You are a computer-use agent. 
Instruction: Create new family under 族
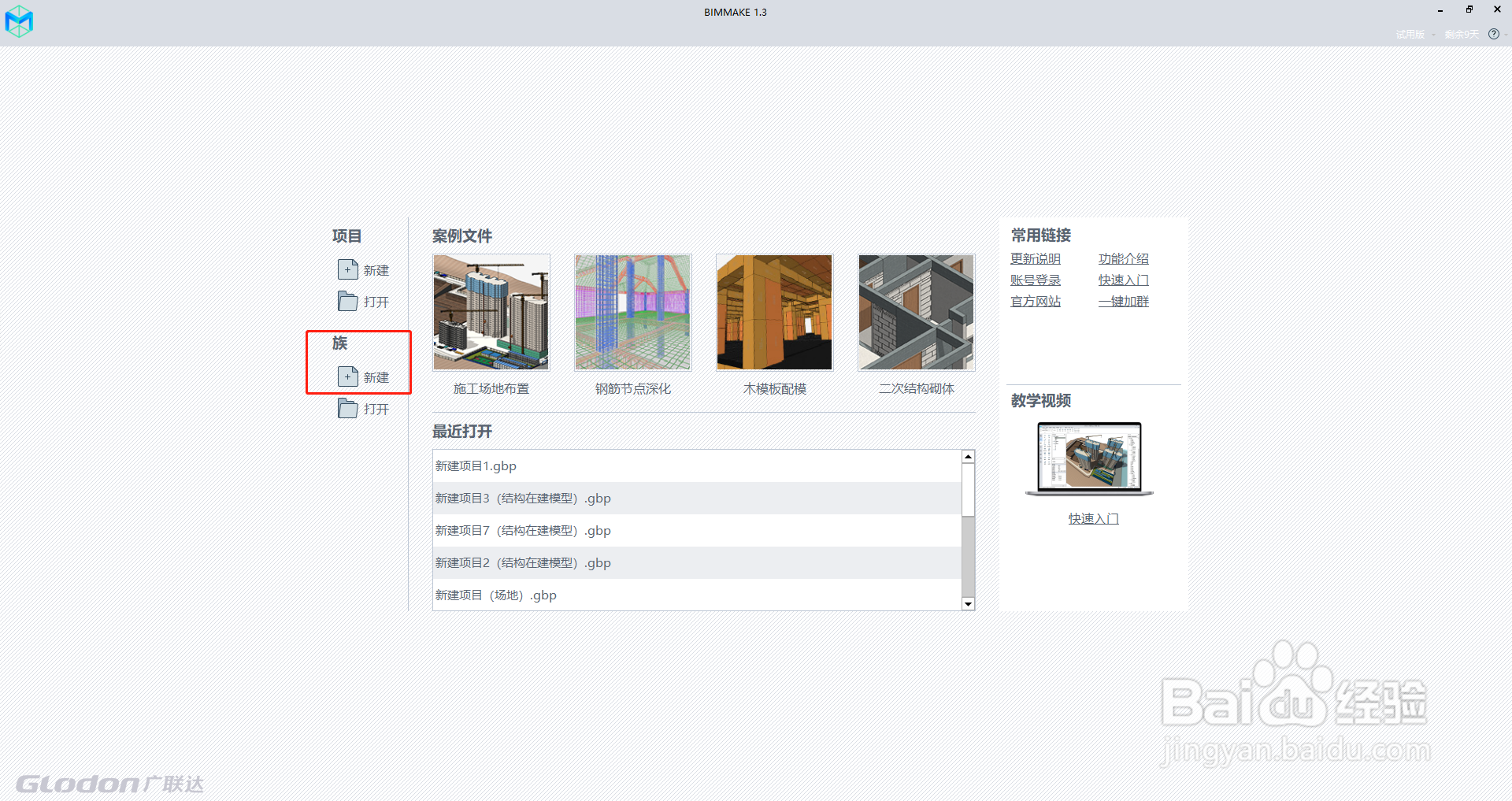click(x=364, y=377)
